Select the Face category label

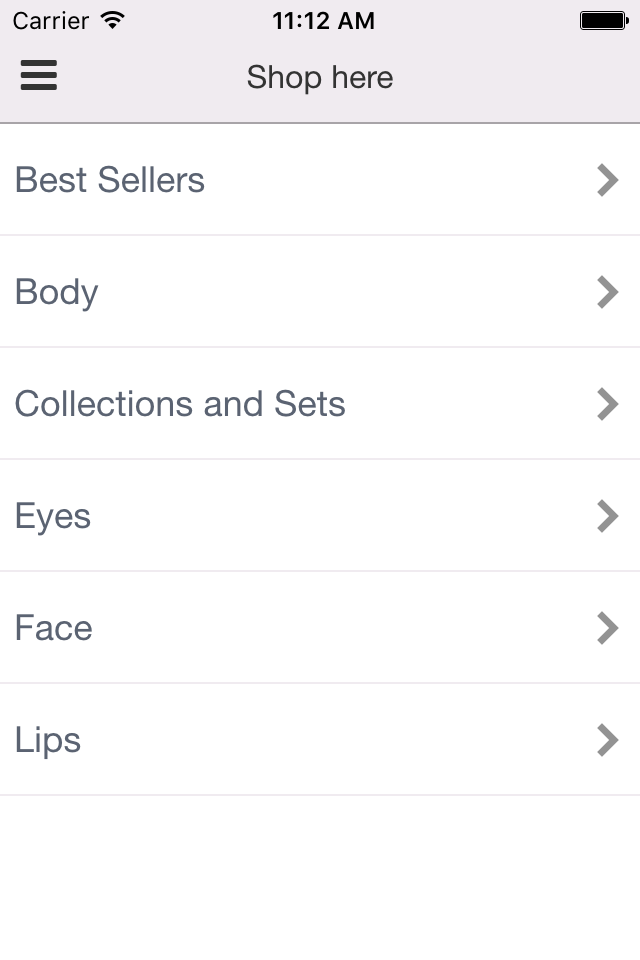[54, 628]
